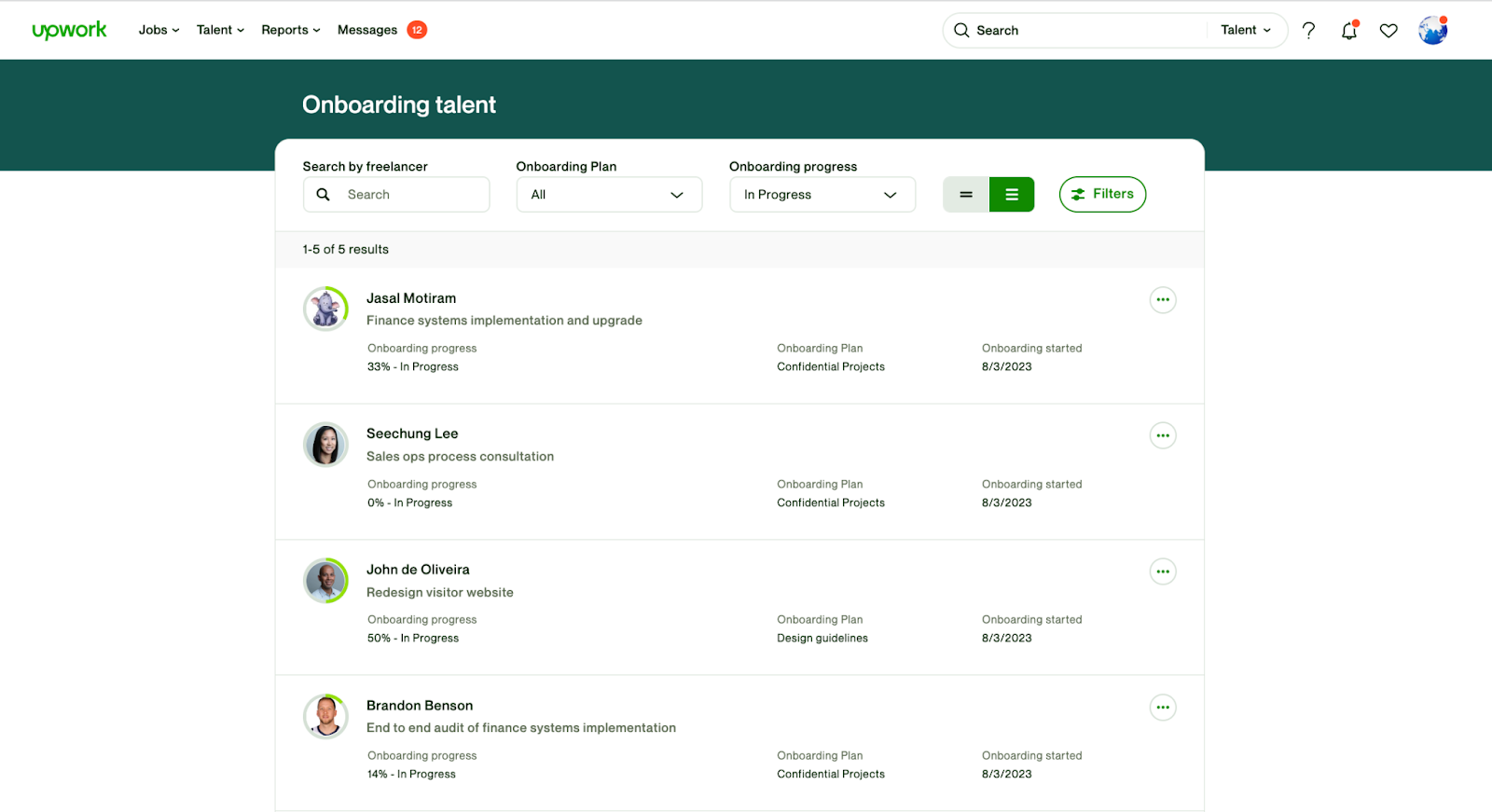This screenshot has width=1492, height=812.
Task: Expand the Onboarding progress dropdown
Action: 822,195
